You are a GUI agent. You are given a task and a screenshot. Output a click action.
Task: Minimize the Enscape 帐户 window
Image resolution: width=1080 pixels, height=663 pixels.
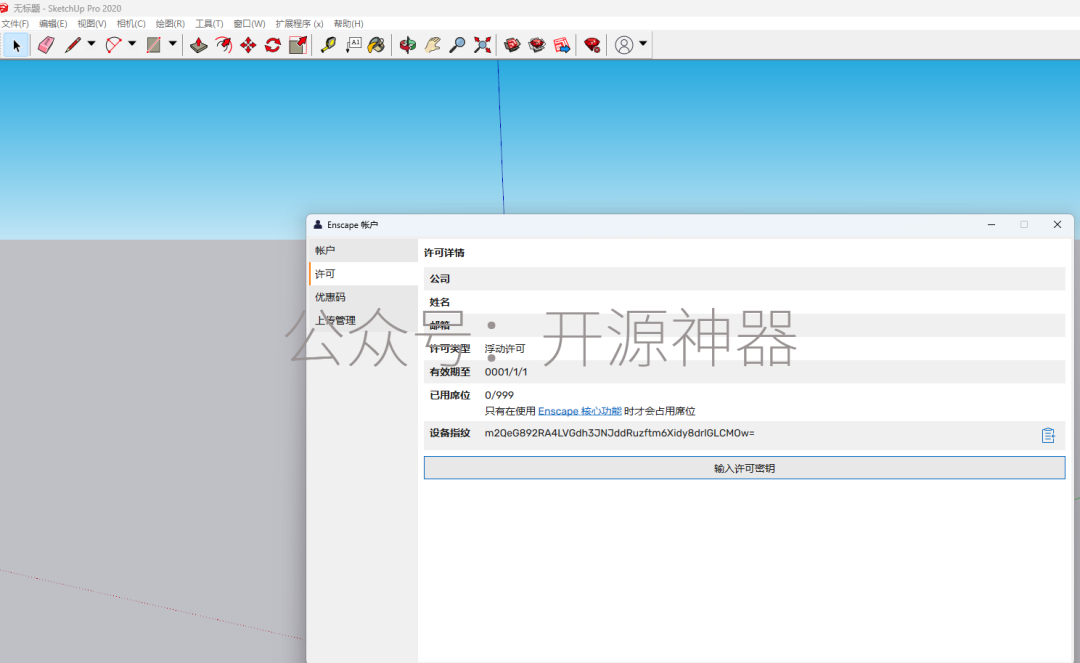click(991, 224)
